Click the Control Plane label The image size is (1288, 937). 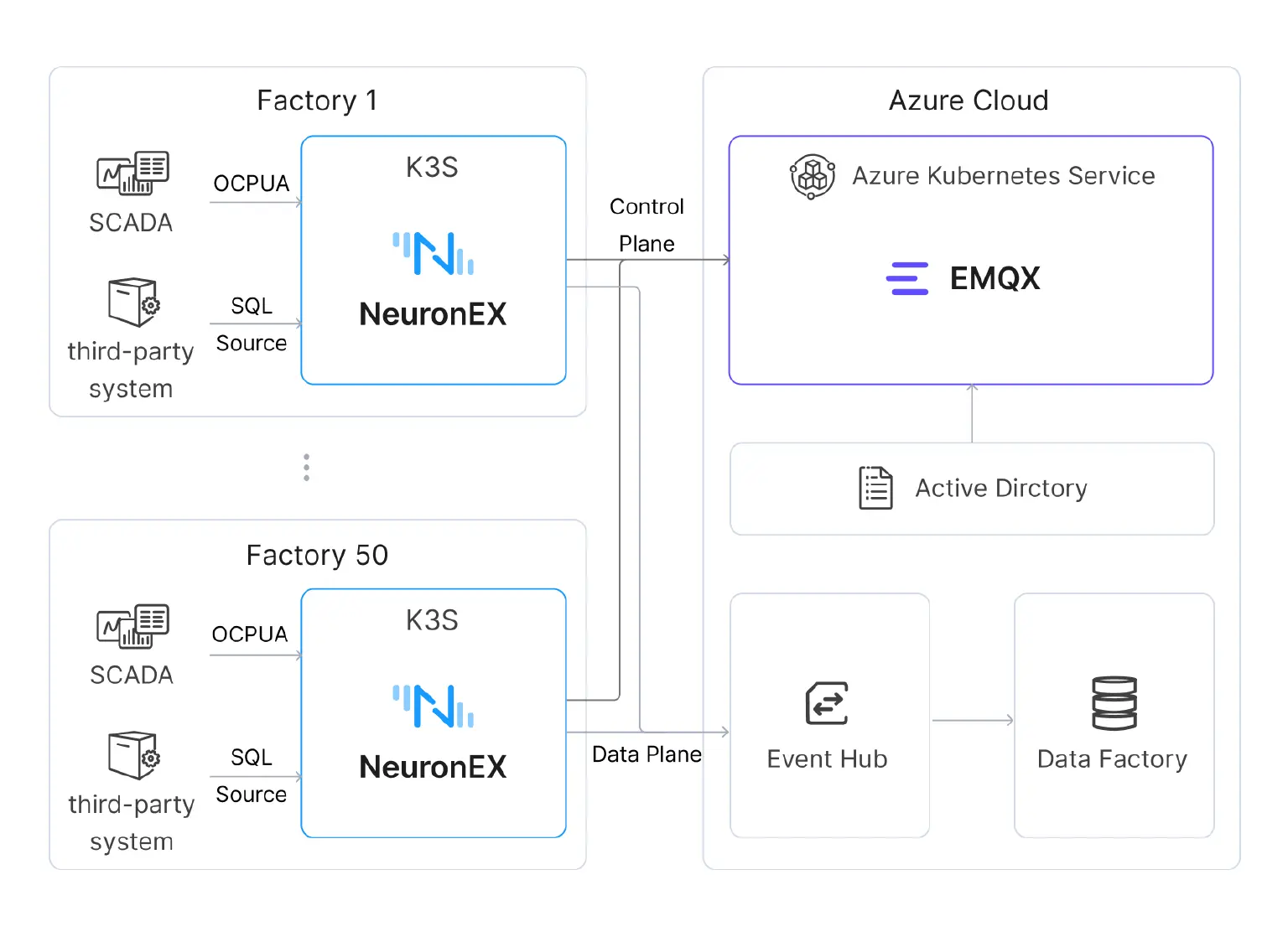[647, 225]
